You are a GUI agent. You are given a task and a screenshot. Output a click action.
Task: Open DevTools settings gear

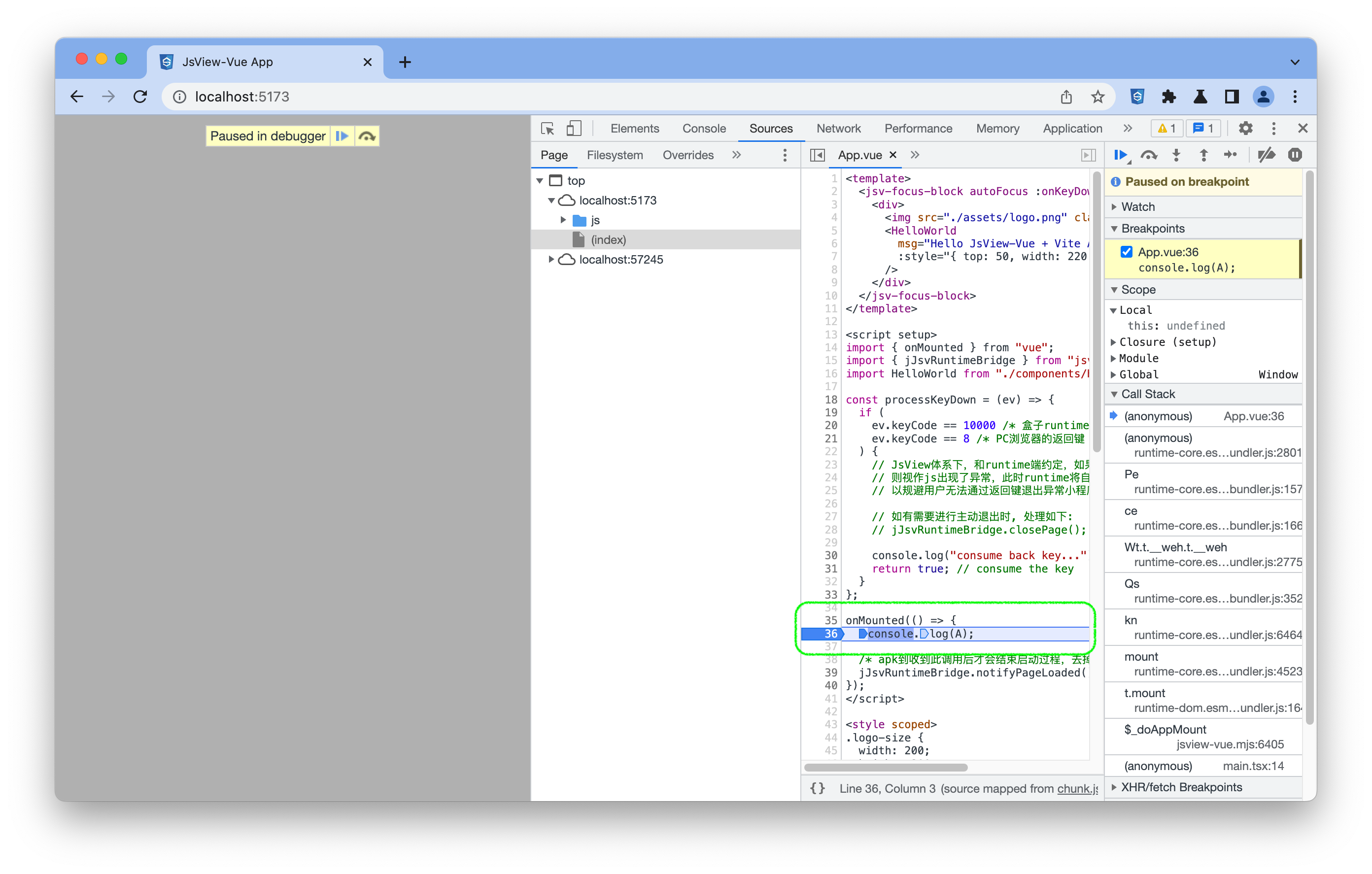[x=1245, y=129]
